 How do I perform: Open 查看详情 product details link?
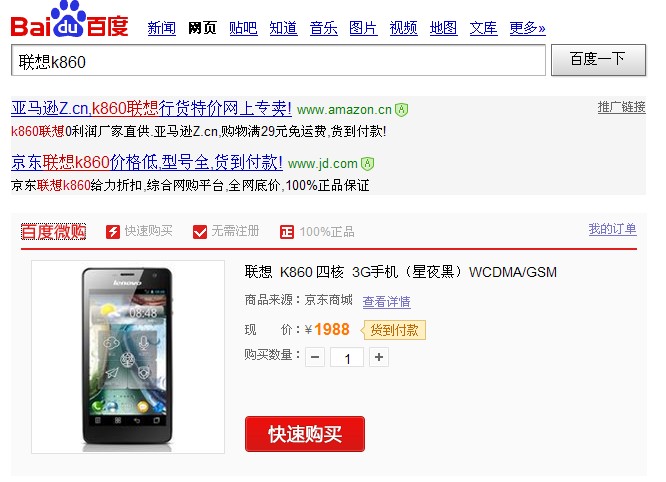pos(387,302)
